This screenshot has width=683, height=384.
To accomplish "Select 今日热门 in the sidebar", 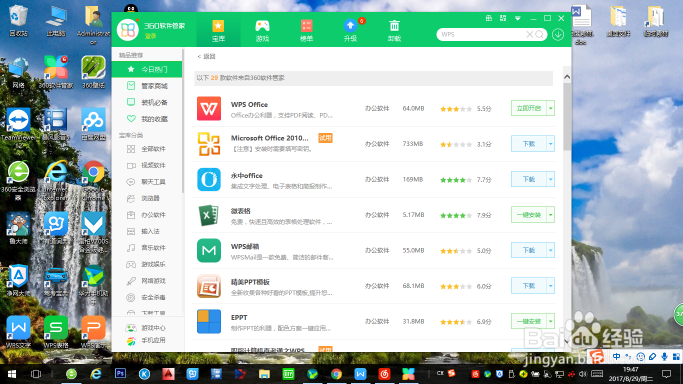I will (x=147, y=69).
